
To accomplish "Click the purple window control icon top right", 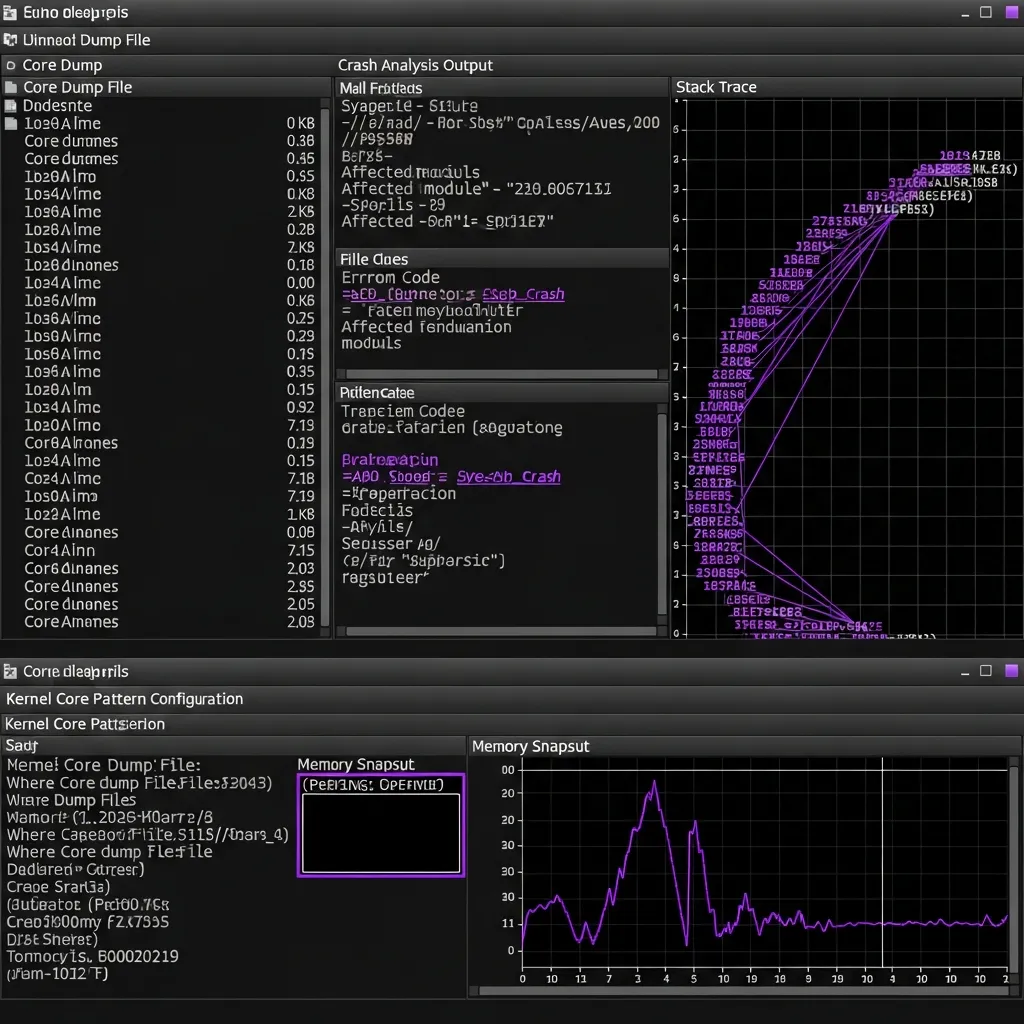I will (x=1010, y=12).
